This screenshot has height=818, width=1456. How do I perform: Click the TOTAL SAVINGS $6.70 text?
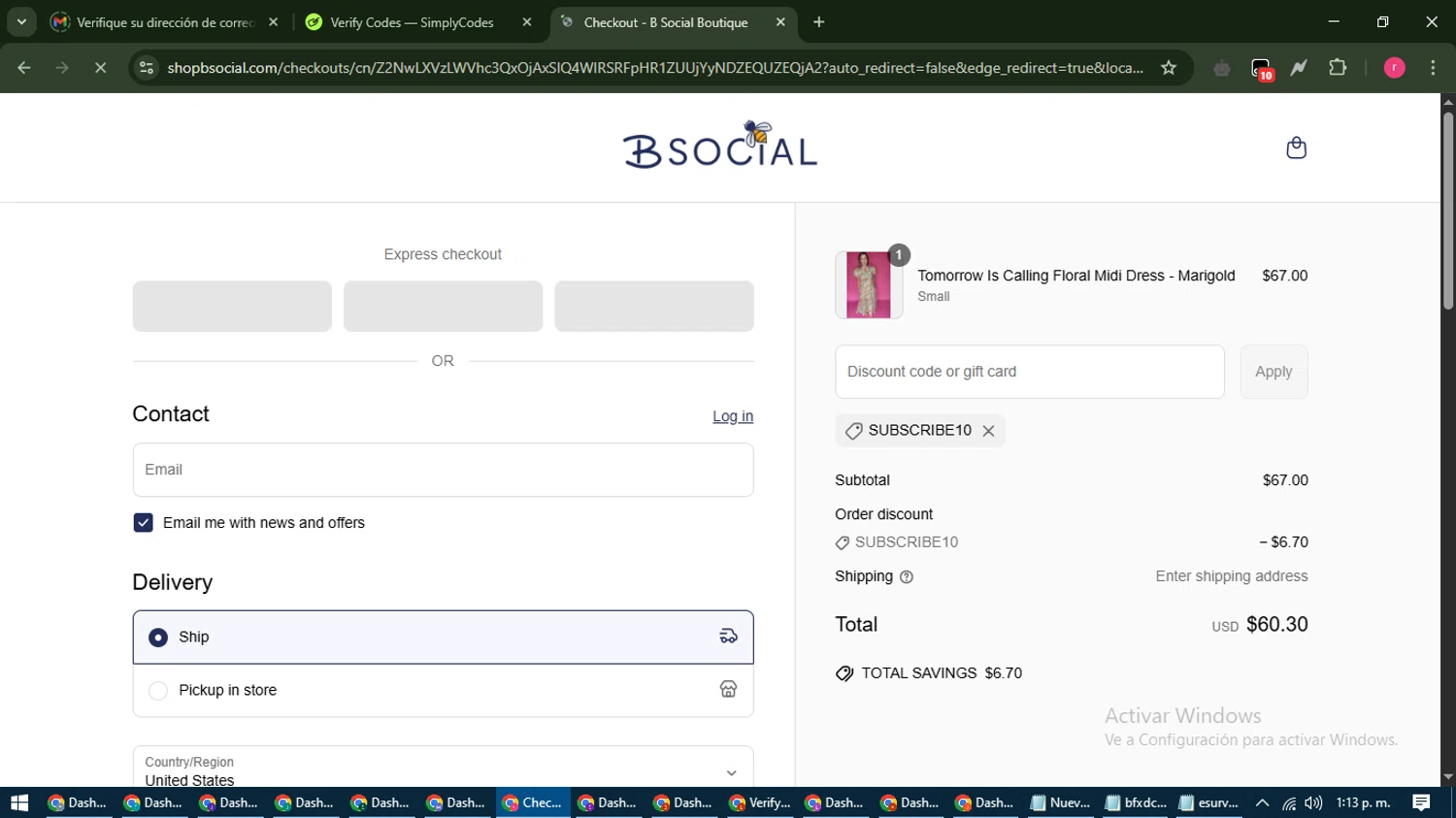(942, 673)
